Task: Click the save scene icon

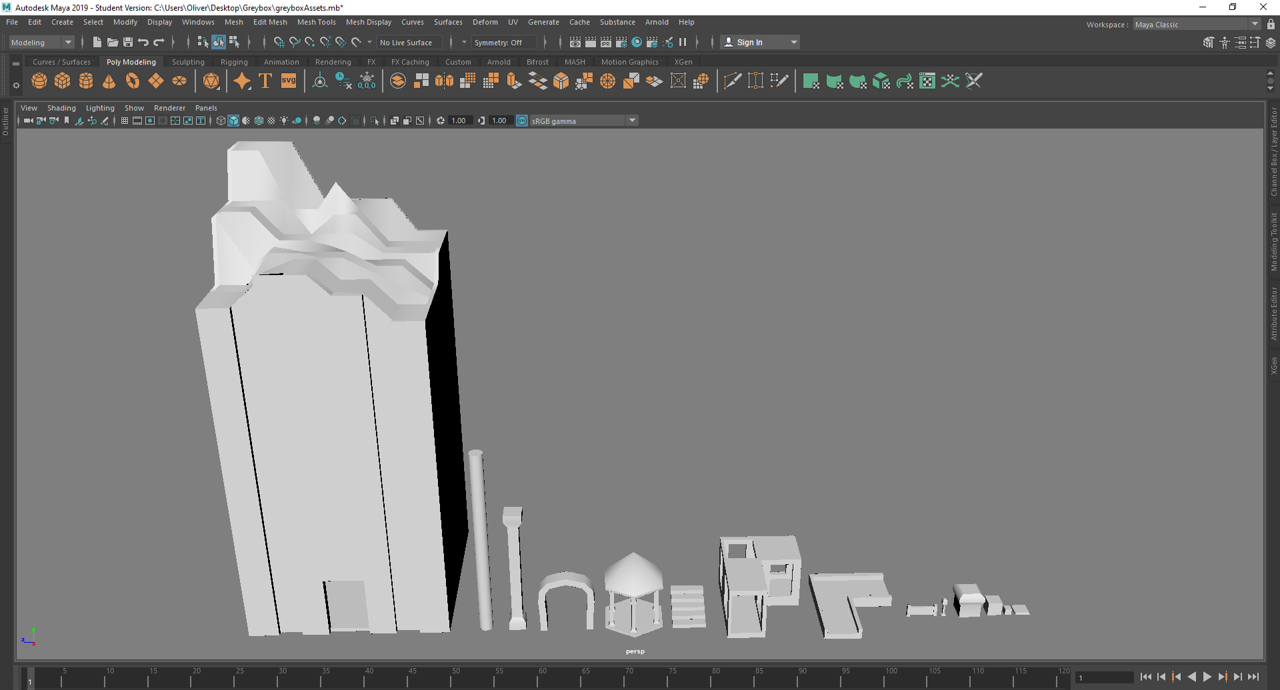Action: click(127, 42)
